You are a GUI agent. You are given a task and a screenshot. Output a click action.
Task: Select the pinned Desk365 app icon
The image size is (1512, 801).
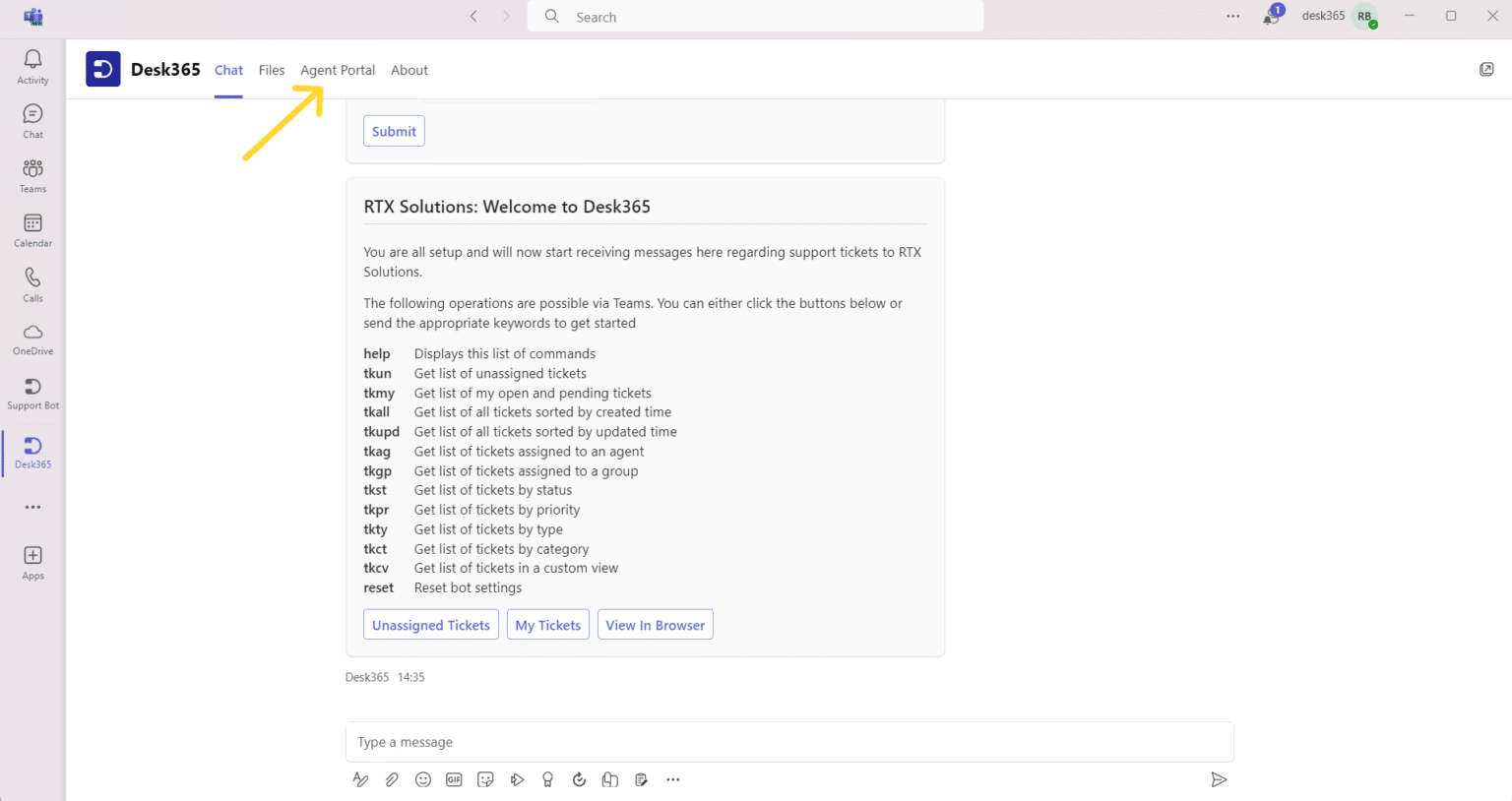point(32,448)
